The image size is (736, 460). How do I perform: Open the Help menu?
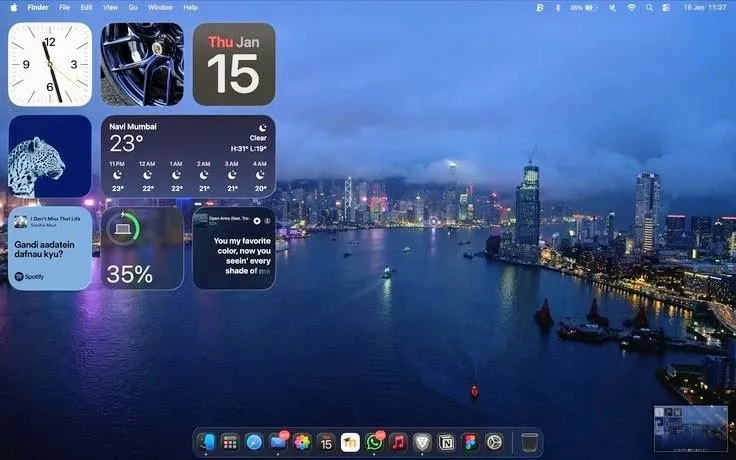190,8
